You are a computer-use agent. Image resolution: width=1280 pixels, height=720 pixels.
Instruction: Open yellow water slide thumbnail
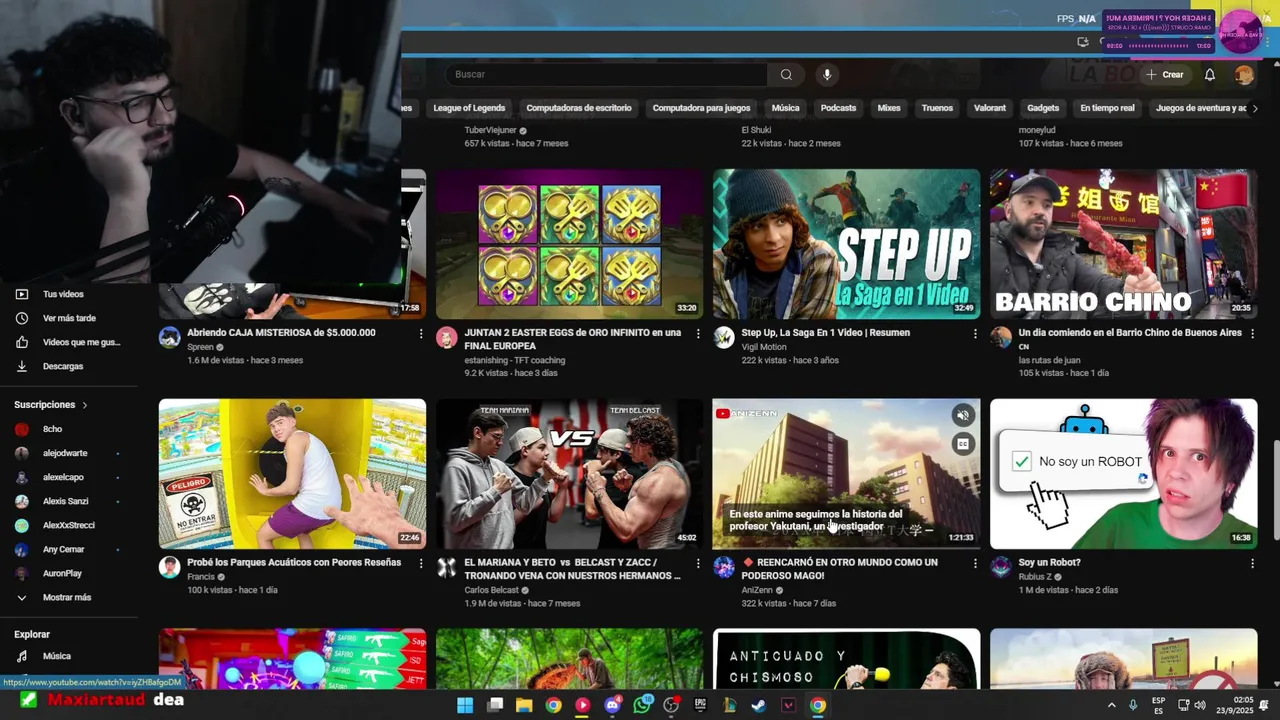coord(292,474)
